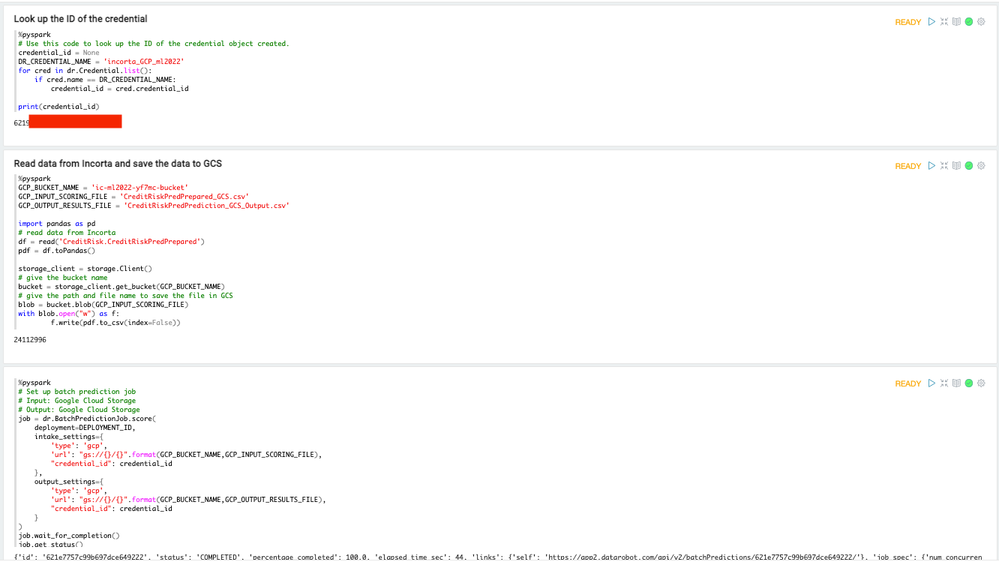999x563 pixels.
Task: Click 'Read data from Incorta' paragraph title
Action: (x=117, y=164)
